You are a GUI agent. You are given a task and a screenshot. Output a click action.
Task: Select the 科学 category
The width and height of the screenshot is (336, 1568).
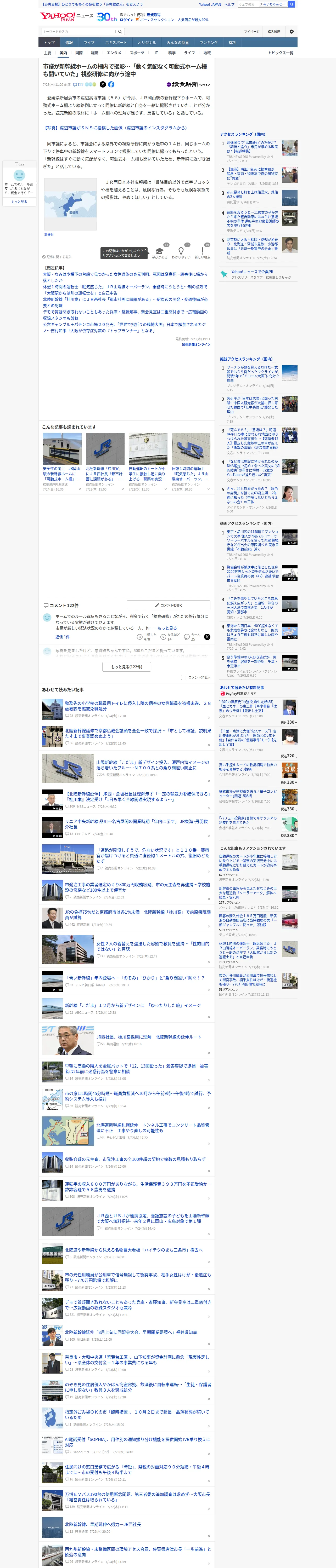(x=172, y=53)
